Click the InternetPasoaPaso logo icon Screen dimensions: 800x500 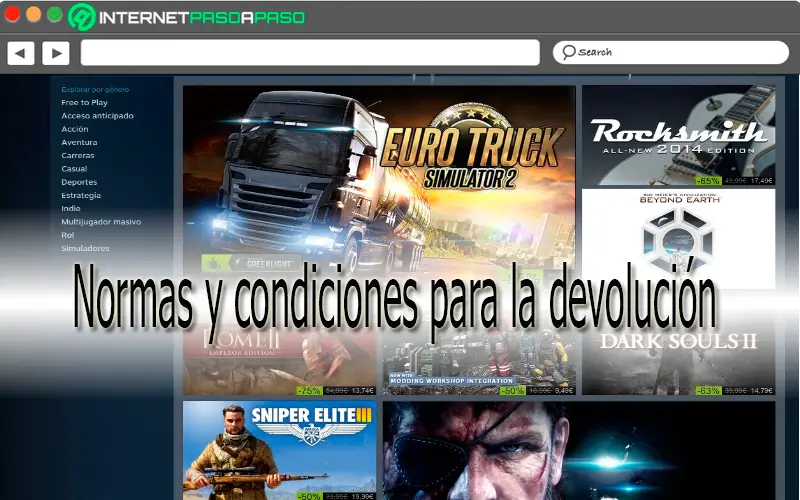point(82,17)
